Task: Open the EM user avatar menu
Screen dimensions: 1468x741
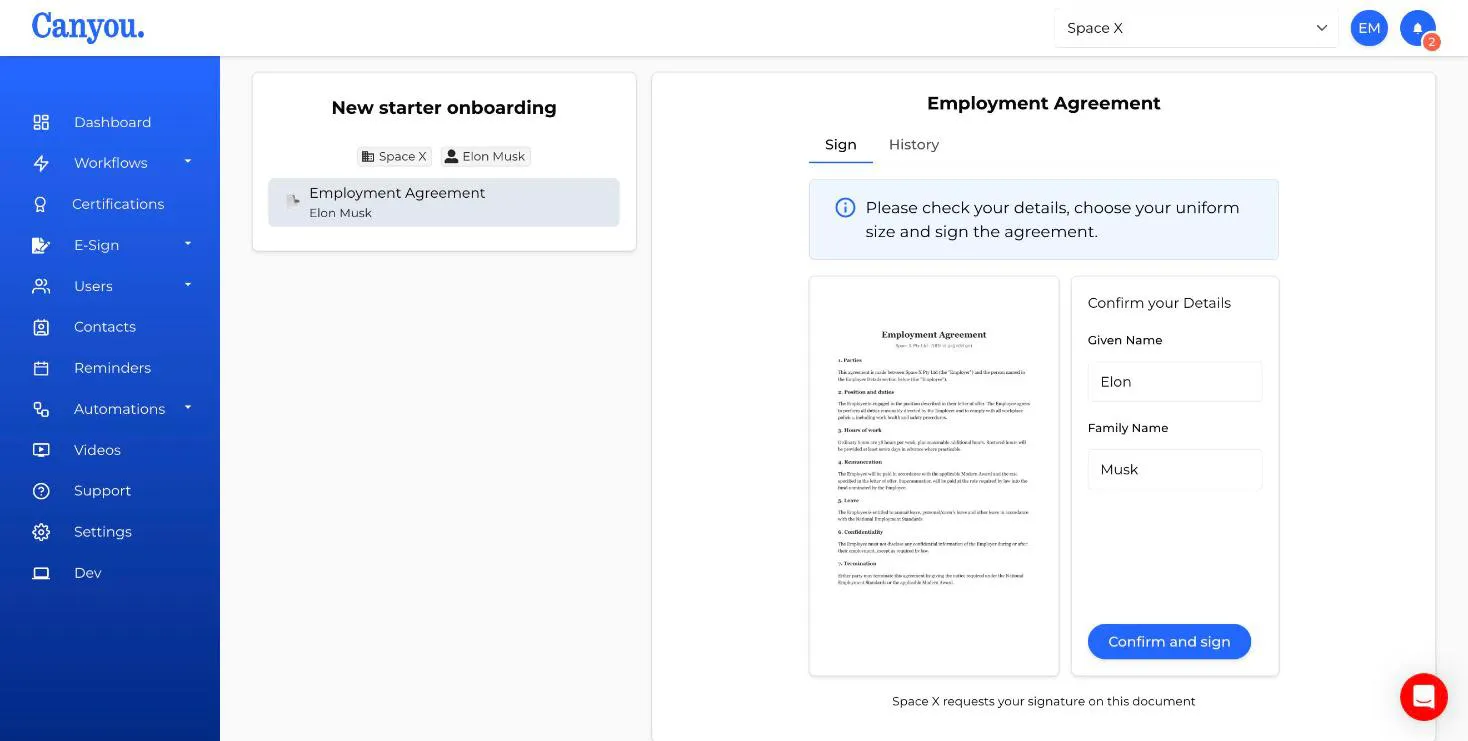Action: 1369,28
